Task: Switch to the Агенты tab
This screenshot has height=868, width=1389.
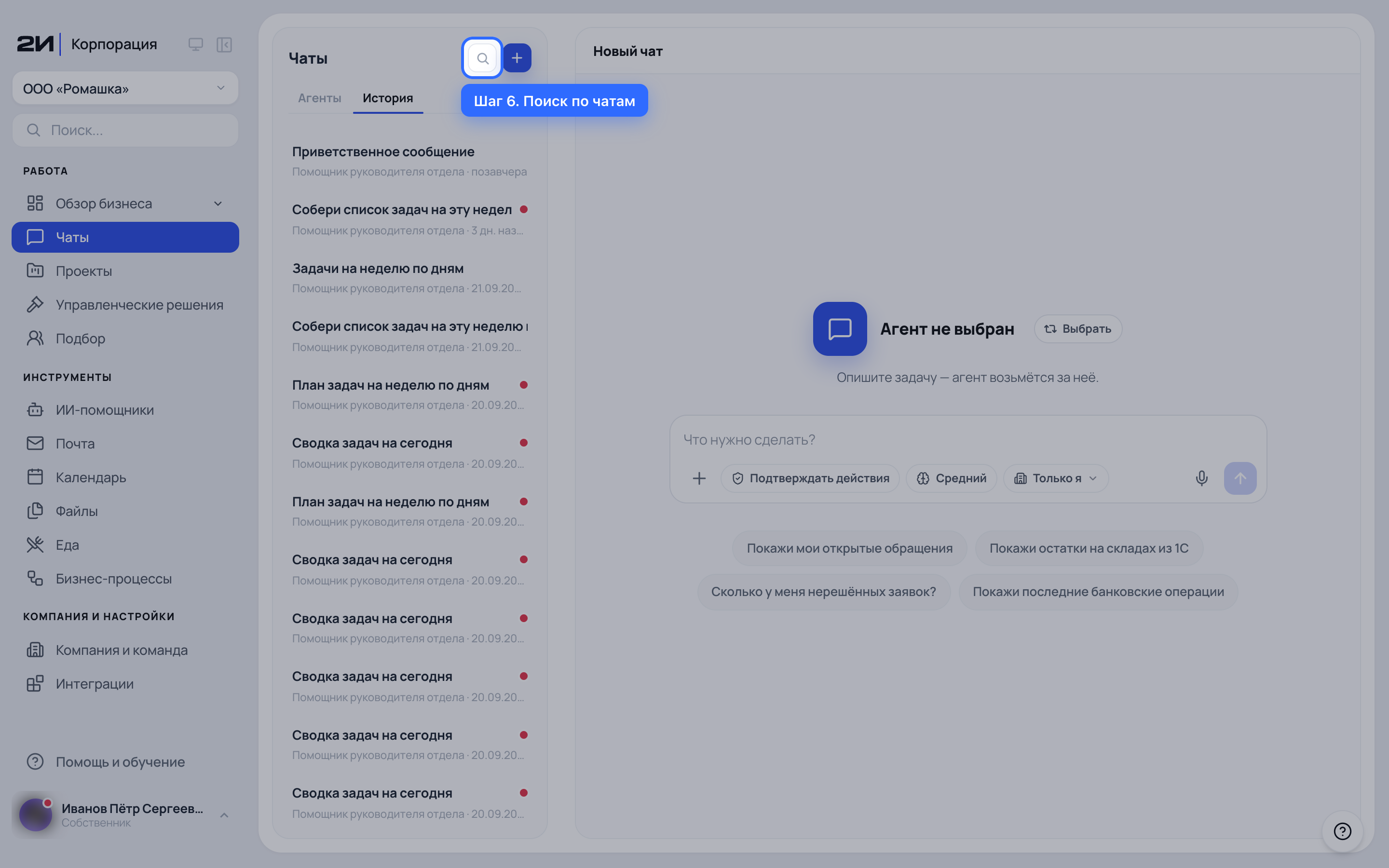Action: [320, 98]
